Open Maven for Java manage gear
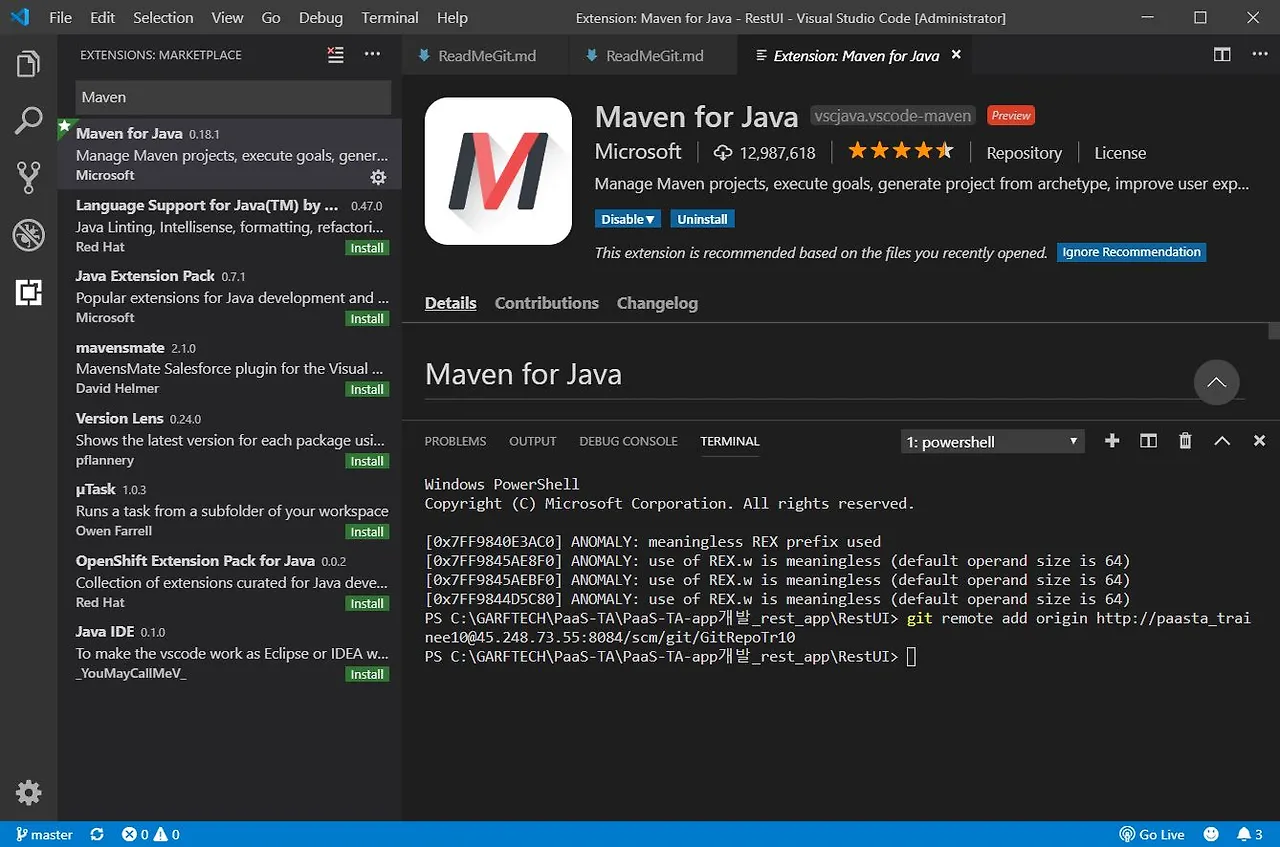 378,177
